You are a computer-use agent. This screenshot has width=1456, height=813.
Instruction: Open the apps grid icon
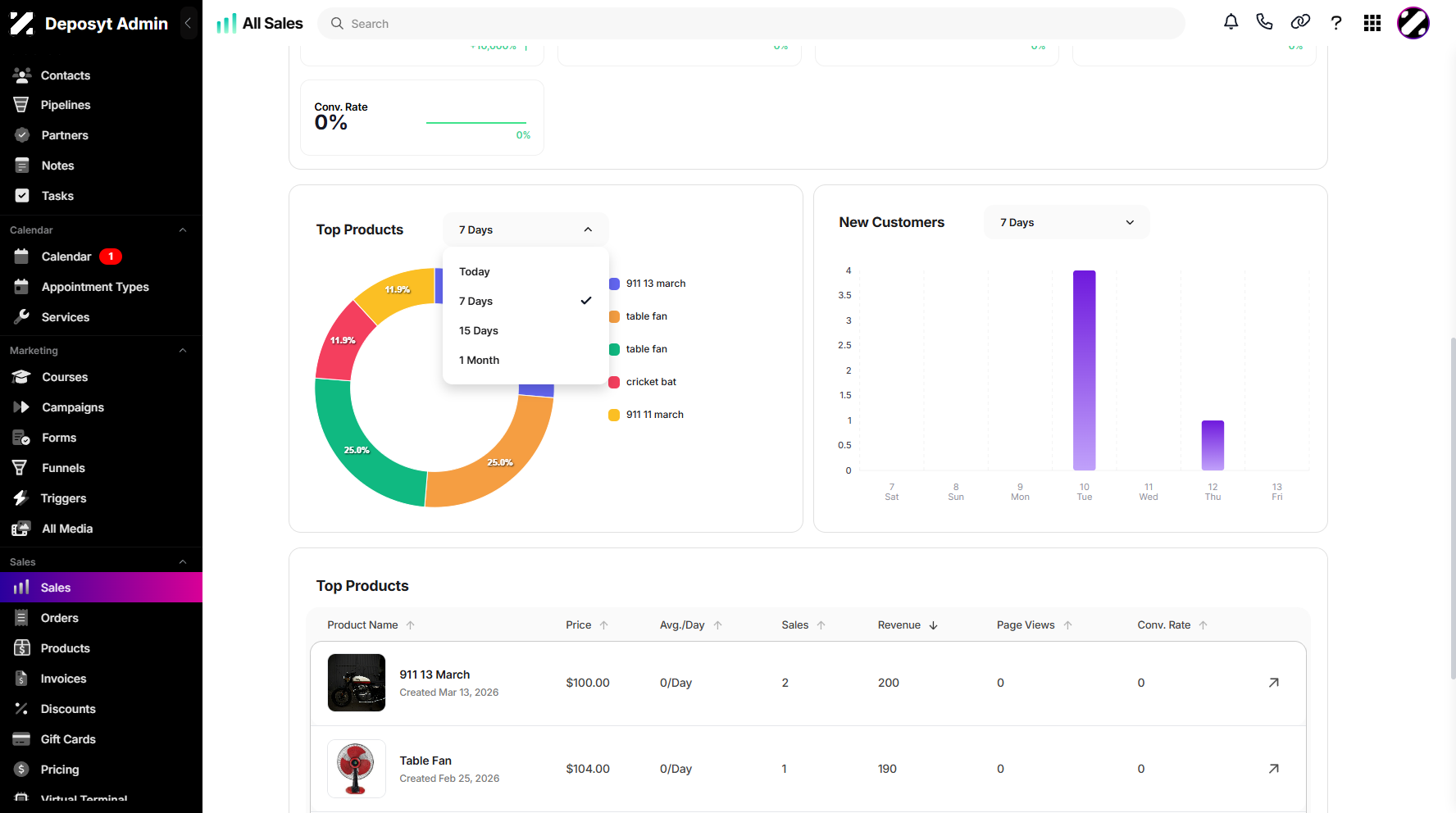click(x=1372, y=23)
